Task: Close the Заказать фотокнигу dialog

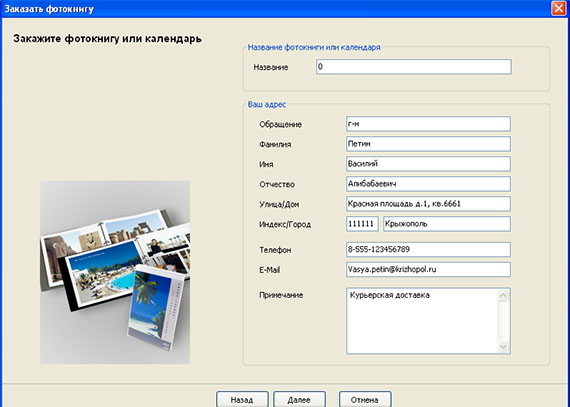Action: pyautogui.click(x=559, y=8)
